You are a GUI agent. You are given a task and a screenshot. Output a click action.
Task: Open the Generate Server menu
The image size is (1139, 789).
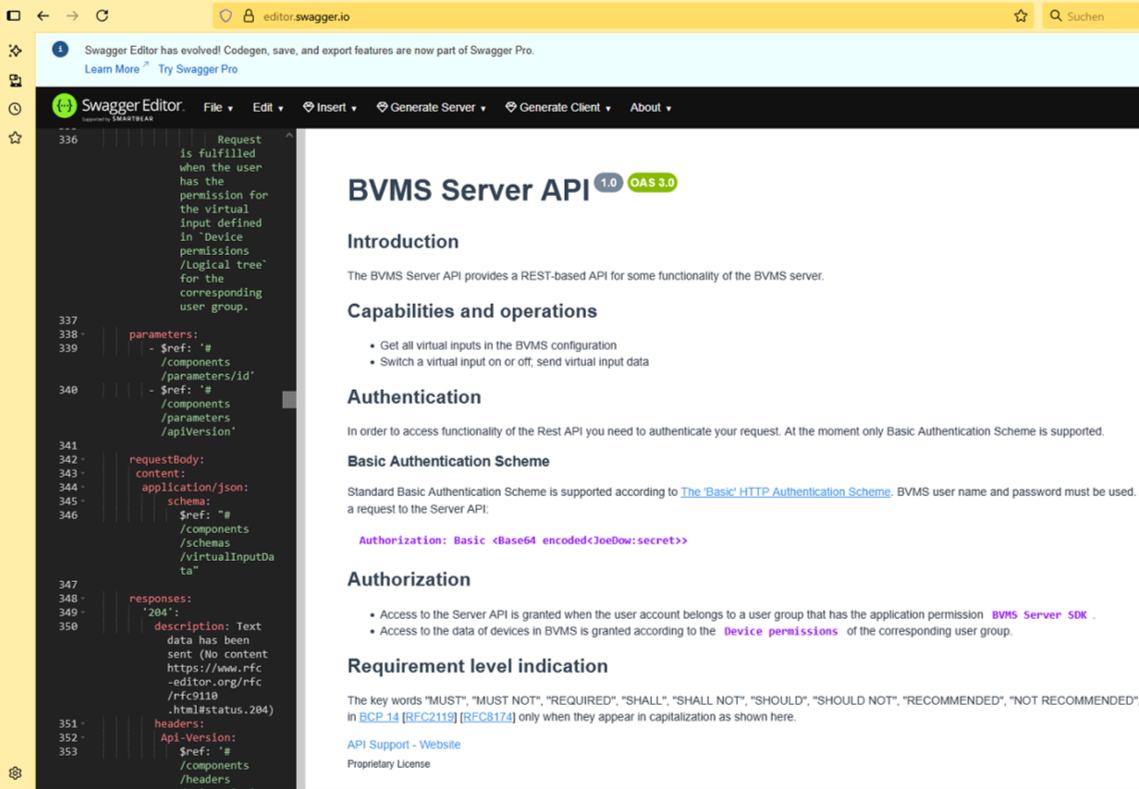click(431, 108)
